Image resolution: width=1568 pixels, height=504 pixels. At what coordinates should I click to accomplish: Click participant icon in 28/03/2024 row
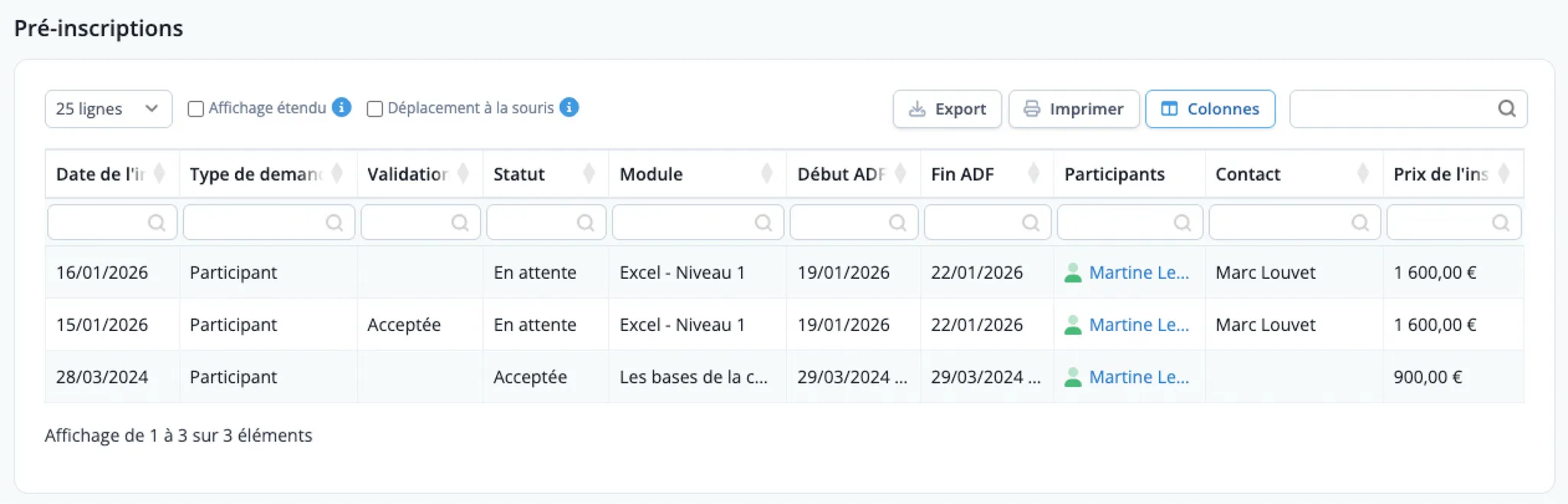[1073, 377]
